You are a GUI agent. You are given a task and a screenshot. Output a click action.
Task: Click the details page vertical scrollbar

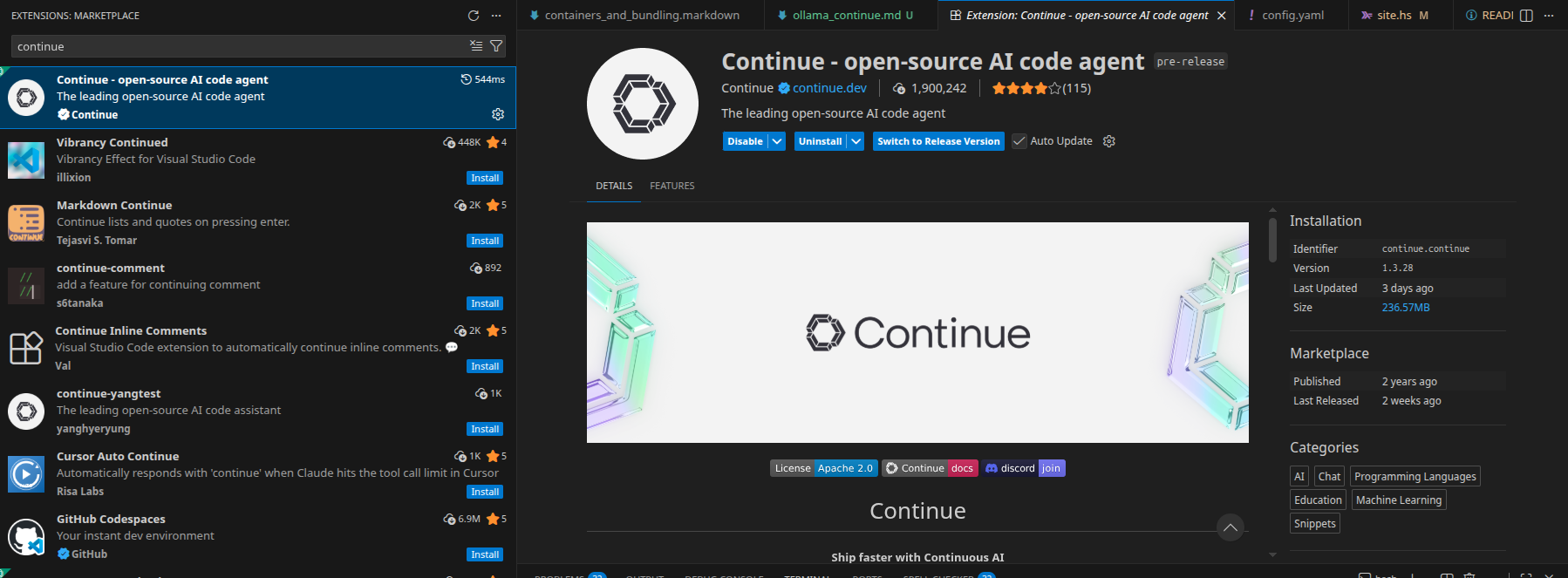click(1272, 240)
